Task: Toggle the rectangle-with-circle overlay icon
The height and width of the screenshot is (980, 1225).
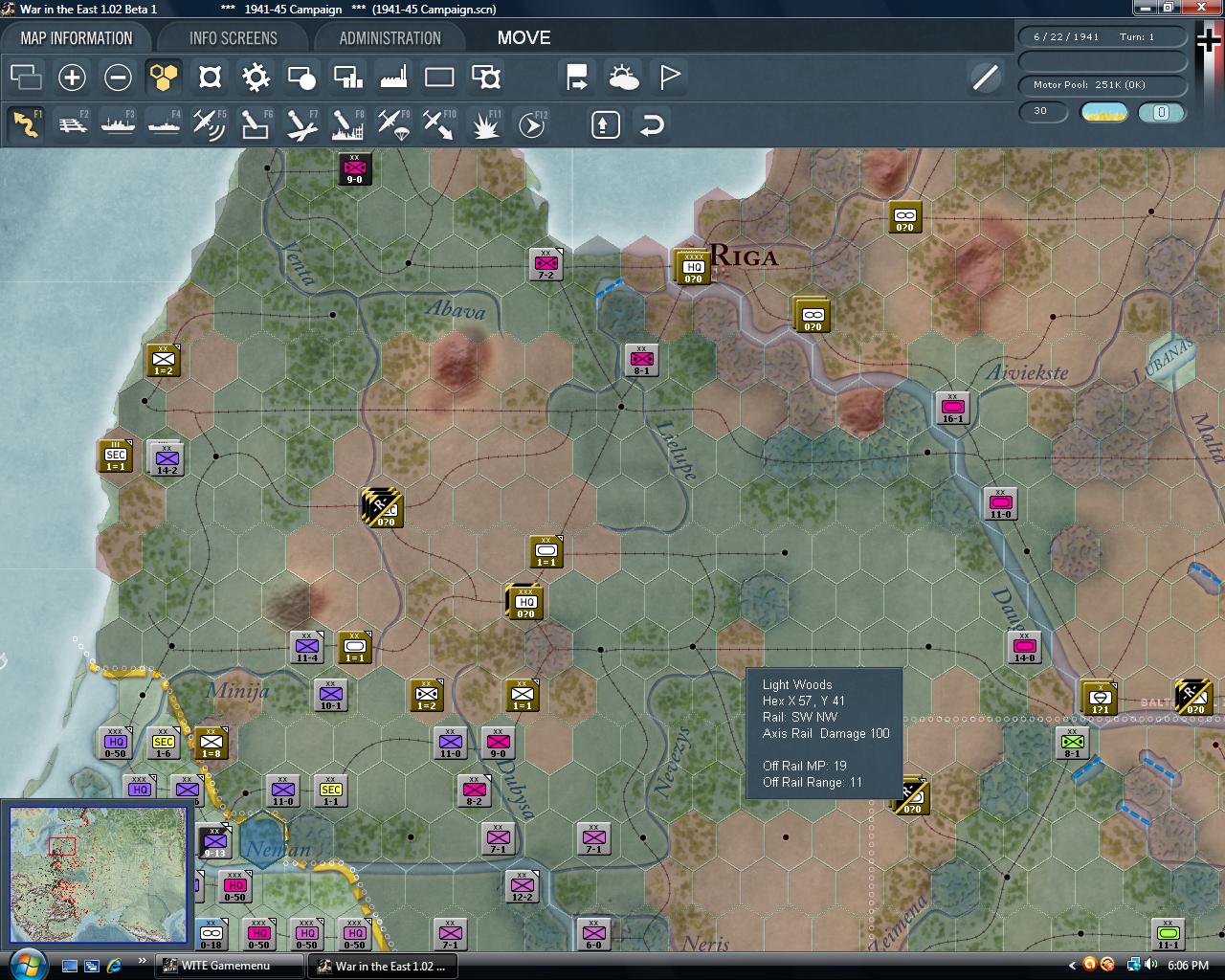Action: [x=301, y=78]
